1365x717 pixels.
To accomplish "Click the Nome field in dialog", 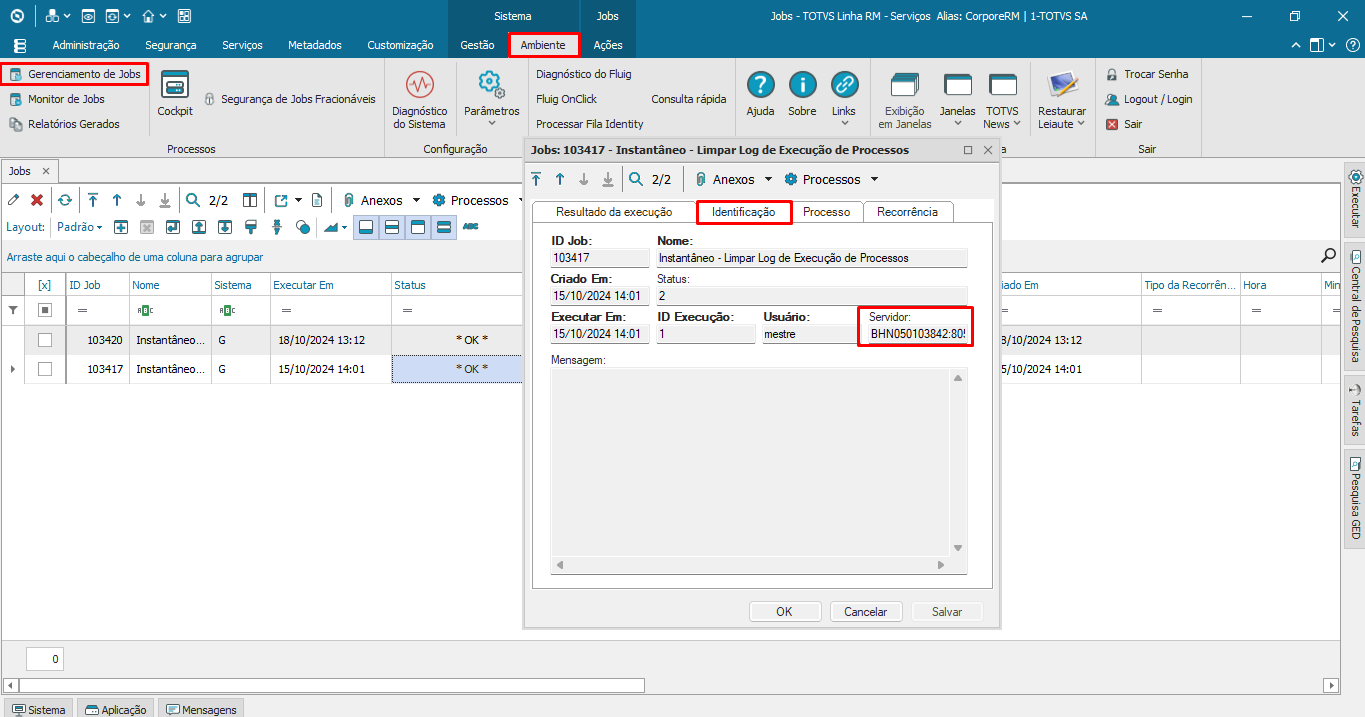I will [x=812, y=258].
